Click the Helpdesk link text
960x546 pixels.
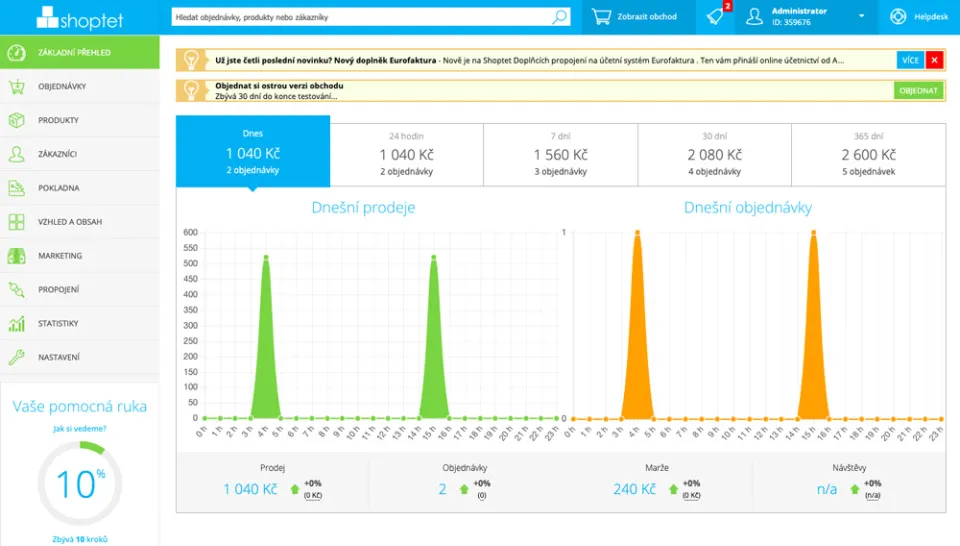point(931,17)
